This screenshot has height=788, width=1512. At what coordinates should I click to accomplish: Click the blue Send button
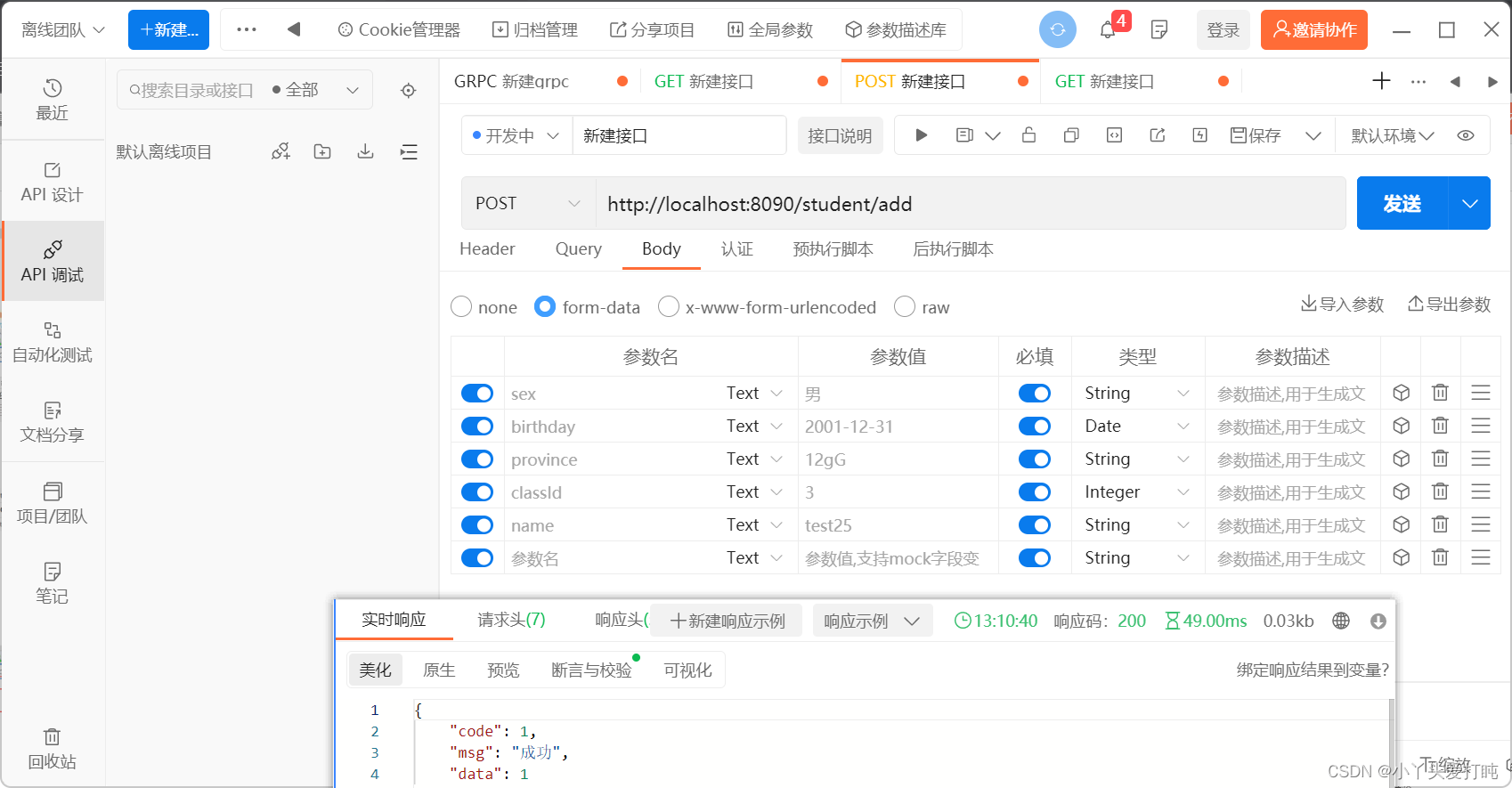[1402, 204]
